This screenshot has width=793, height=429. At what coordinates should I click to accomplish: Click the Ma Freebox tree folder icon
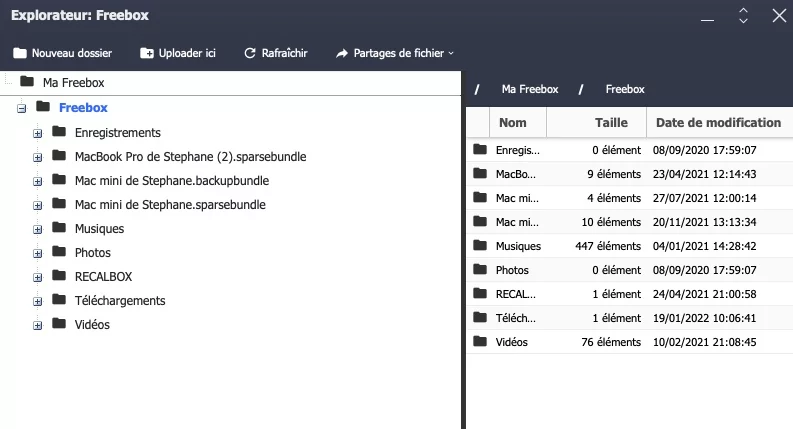tap(27, 81)
